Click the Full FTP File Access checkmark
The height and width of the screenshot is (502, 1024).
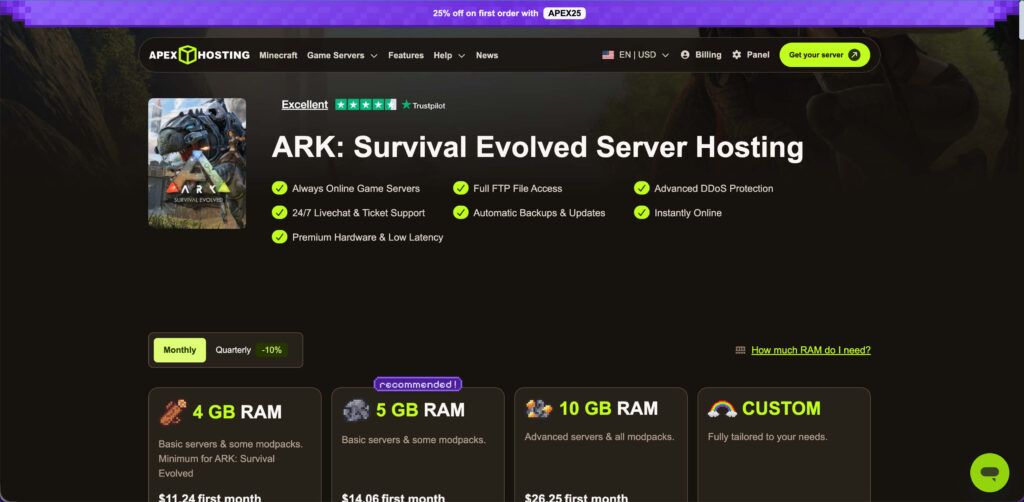pos(460,188)
